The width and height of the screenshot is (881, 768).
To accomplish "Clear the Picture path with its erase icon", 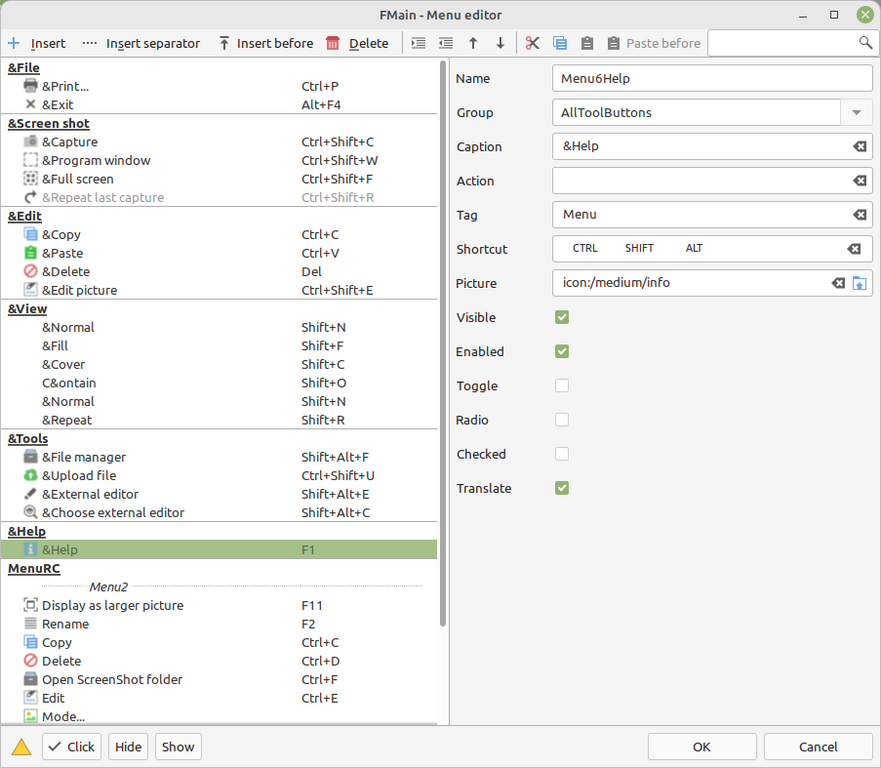I will coord(838,283).
